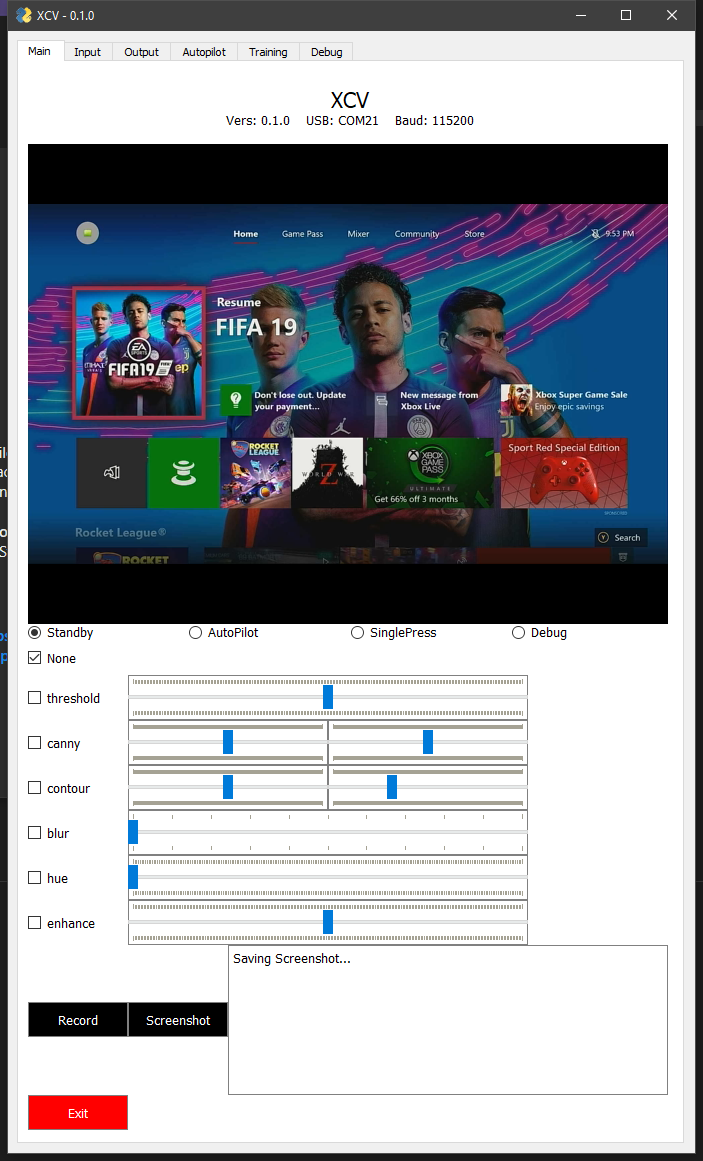Screen dimensions: 703x1161
Task: Click the FIFA 19 cover tile in preview
Action: point(139,353)
